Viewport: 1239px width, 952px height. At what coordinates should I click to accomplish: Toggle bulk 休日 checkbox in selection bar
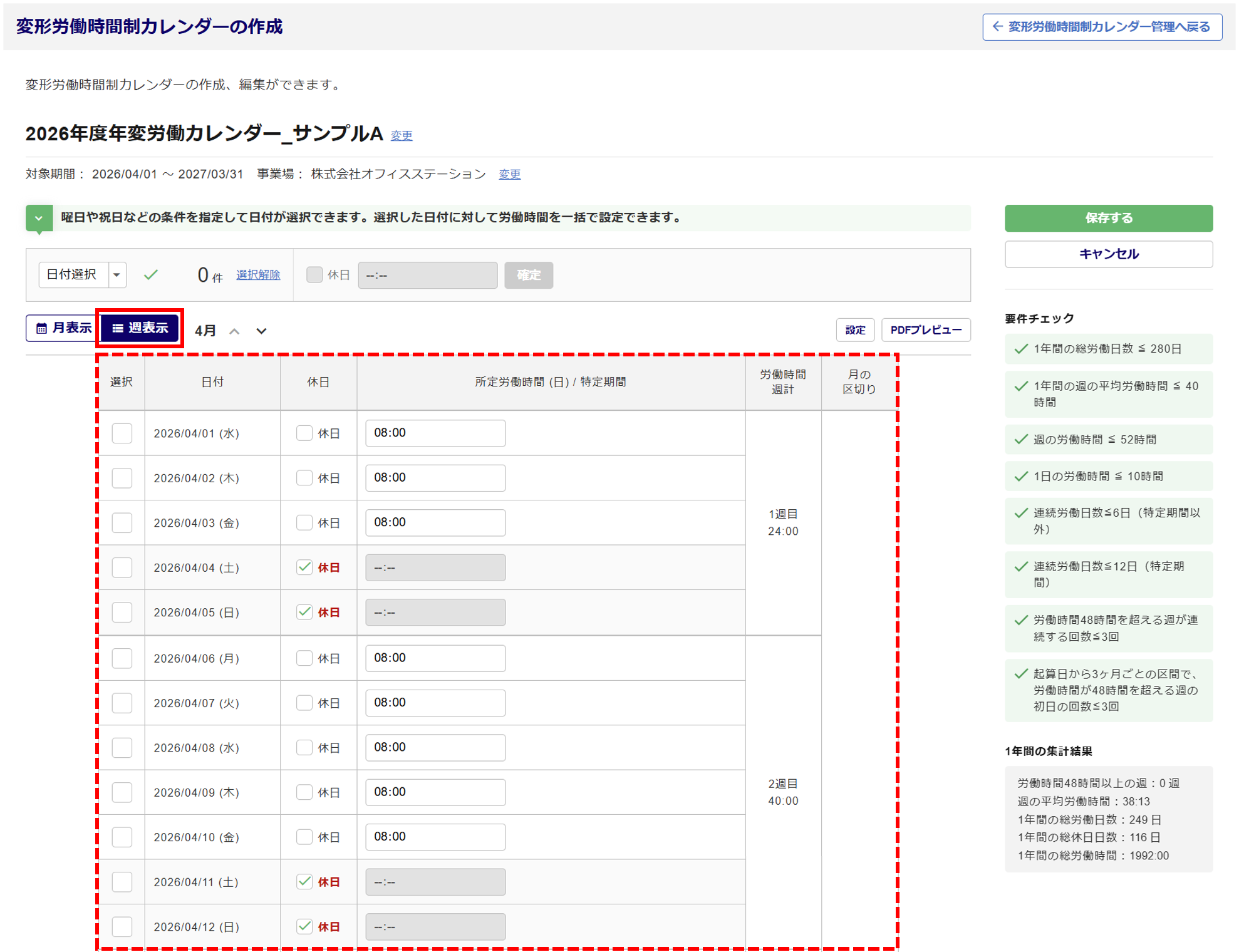point(314,275)
